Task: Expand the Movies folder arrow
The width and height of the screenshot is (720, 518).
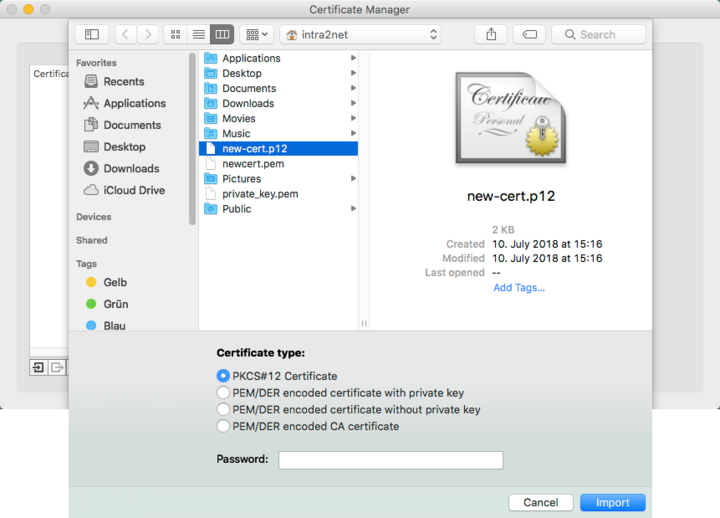Action: [x=353, y=118]
